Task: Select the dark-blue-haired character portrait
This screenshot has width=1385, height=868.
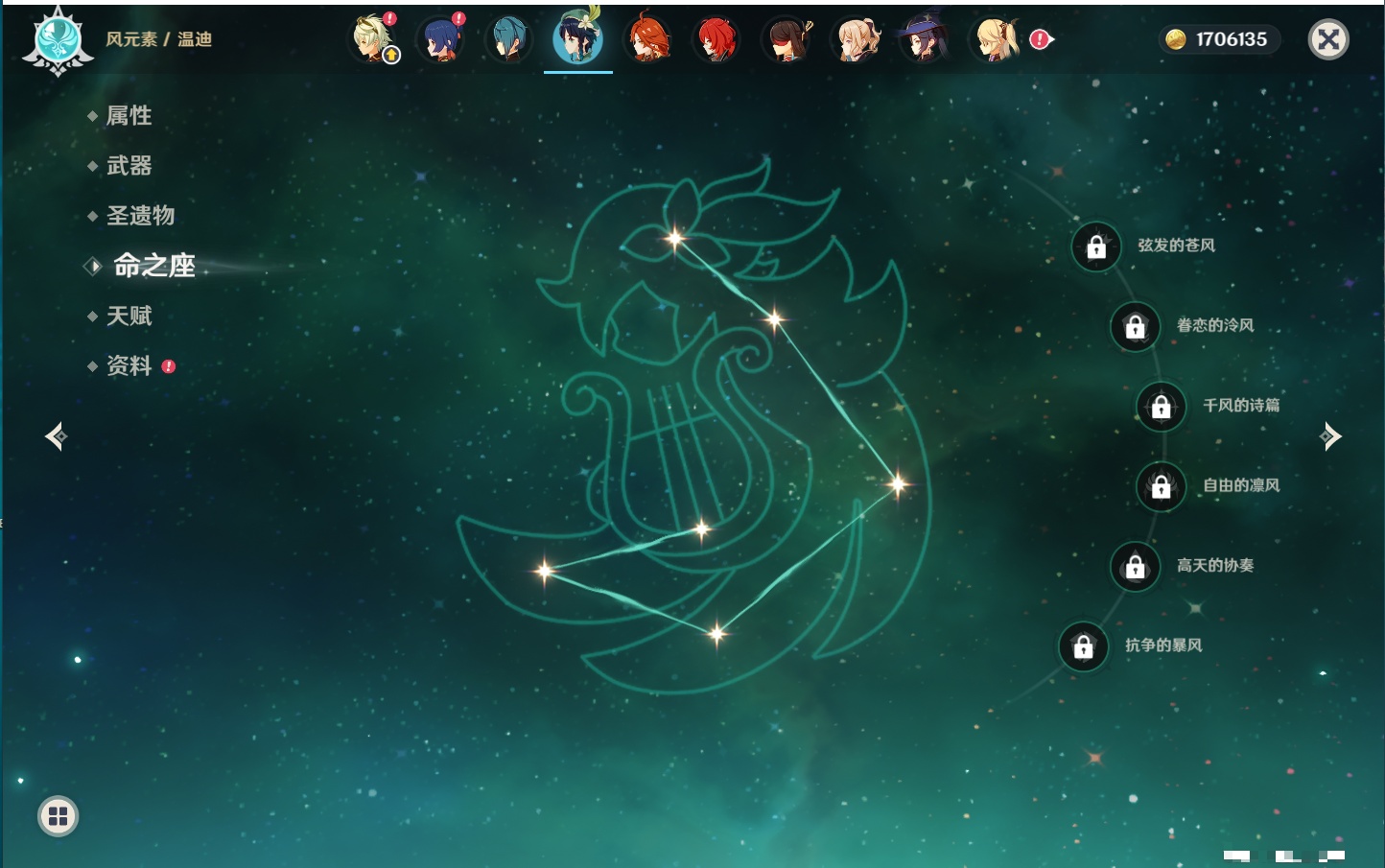Action: point(440,39)
